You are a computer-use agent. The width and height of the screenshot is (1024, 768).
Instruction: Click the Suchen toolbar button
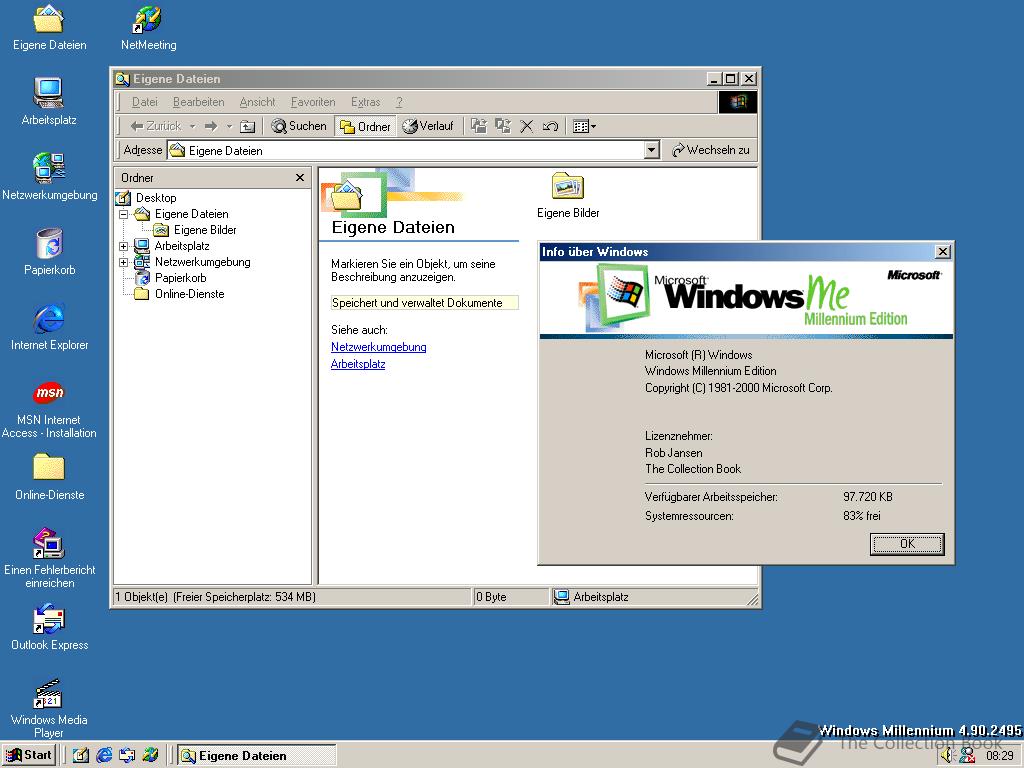[x=298, y=126]
